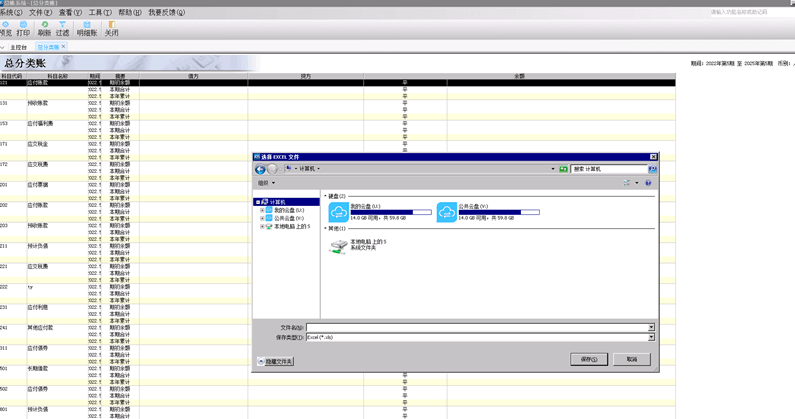
Task: Select the 我的云盘 (U:) drive icon
Action: [x=339, y=213]
